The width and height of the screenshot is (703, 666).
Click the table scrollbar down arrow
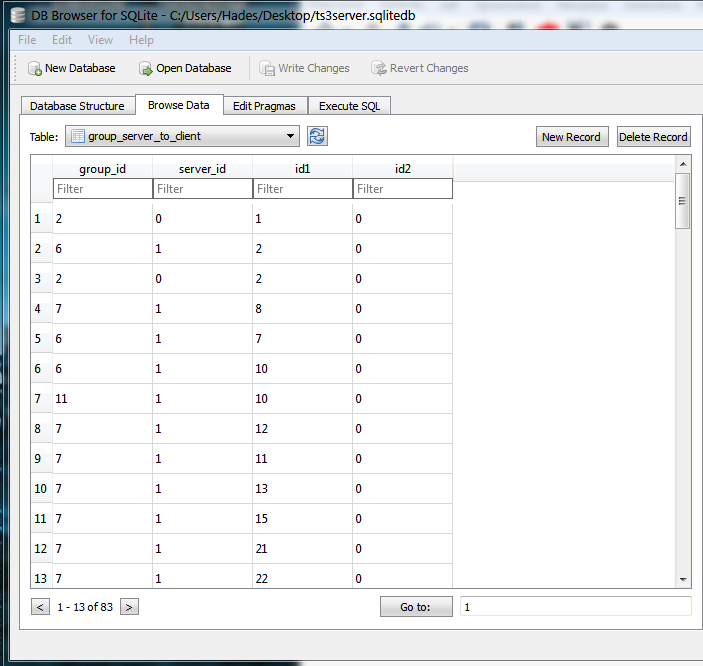point(683,579)
